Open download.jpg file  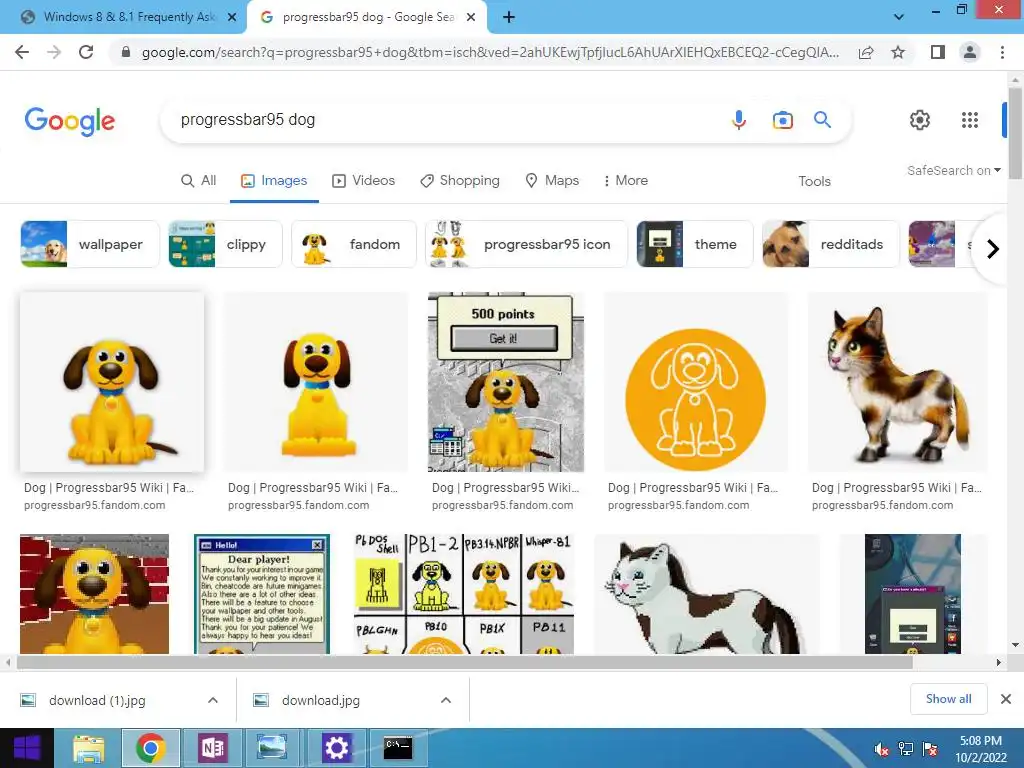(320, 700)
